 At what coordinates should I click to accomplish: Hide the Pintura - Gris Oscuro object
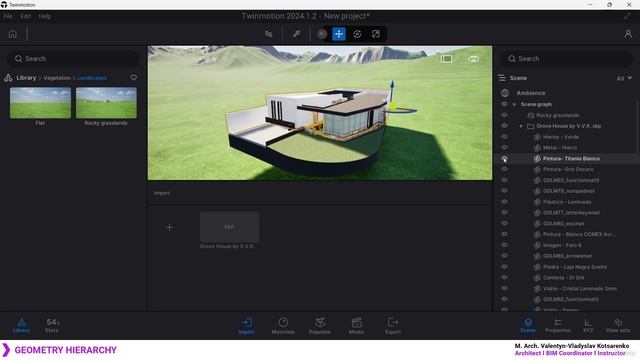pyautogui.click(x=504, y=169)
